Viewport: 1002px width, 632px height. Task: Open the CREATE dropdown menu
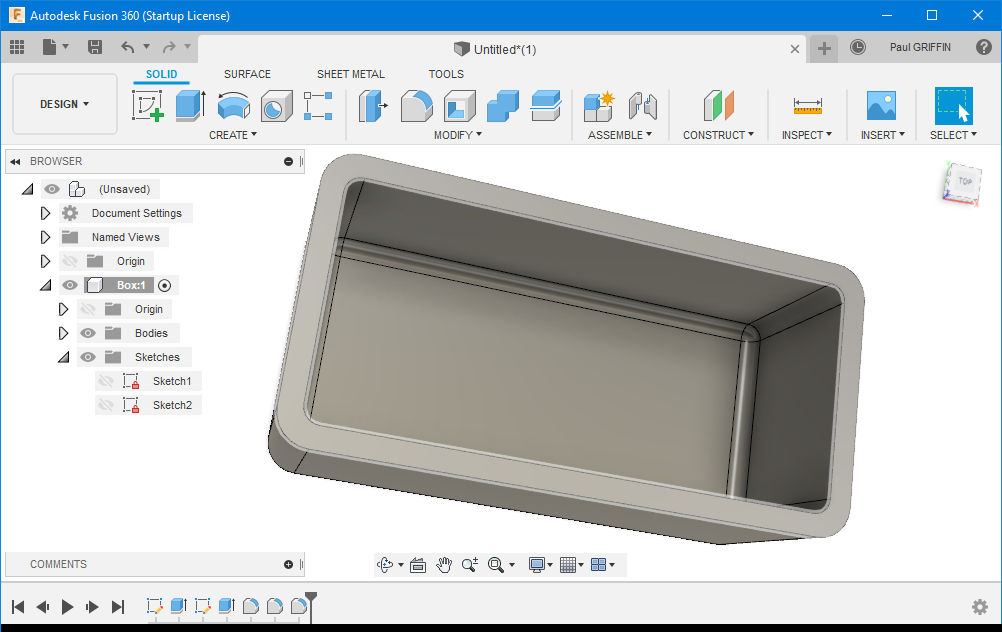tap(233, 135)
